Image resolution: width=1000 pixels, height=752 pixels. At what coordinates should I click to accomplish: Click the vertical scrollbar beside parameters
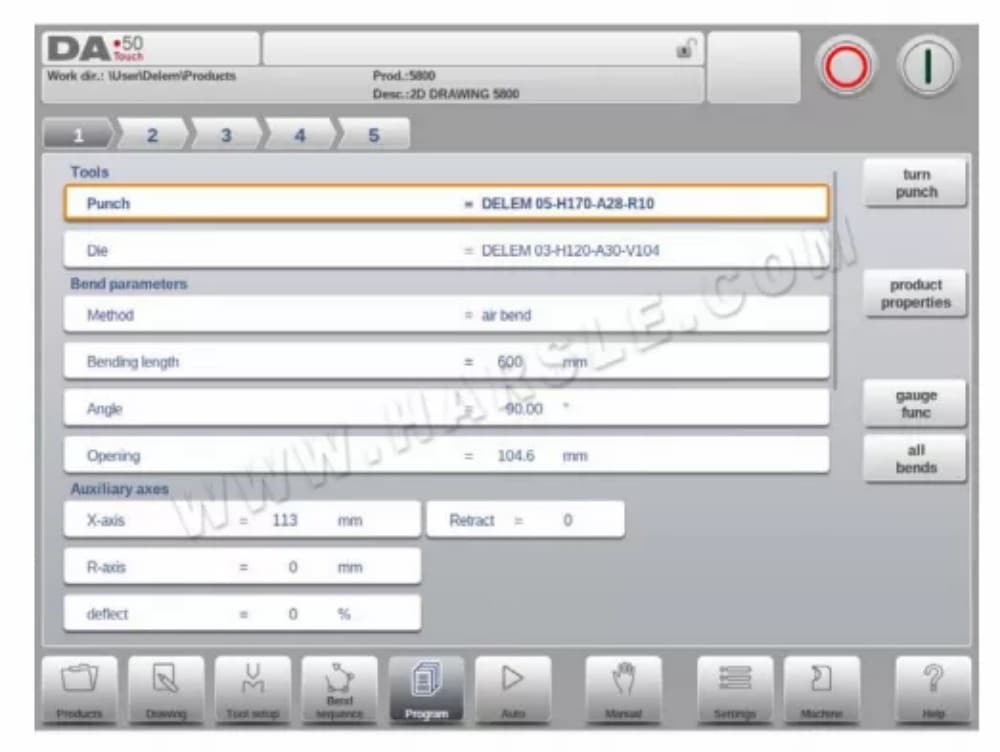(x=835, y=281)
